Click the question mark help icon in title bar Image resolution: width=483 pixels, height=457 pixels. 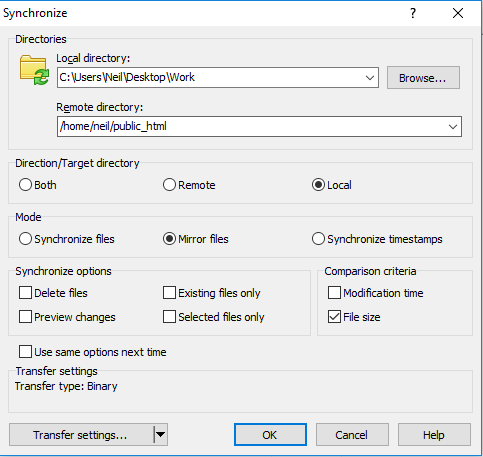[x=413, y=13]
